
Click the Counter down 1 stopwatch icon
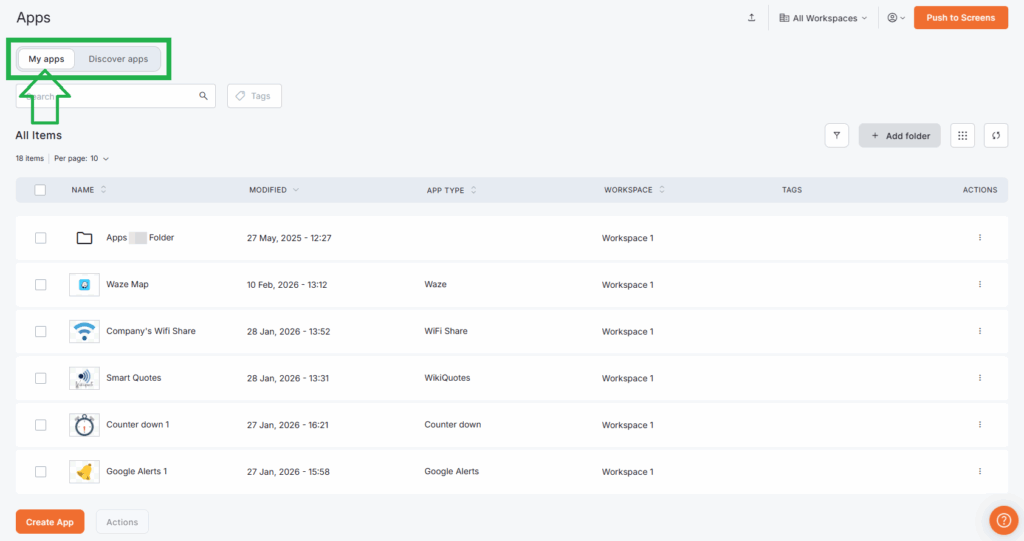(x=84, y=425)
